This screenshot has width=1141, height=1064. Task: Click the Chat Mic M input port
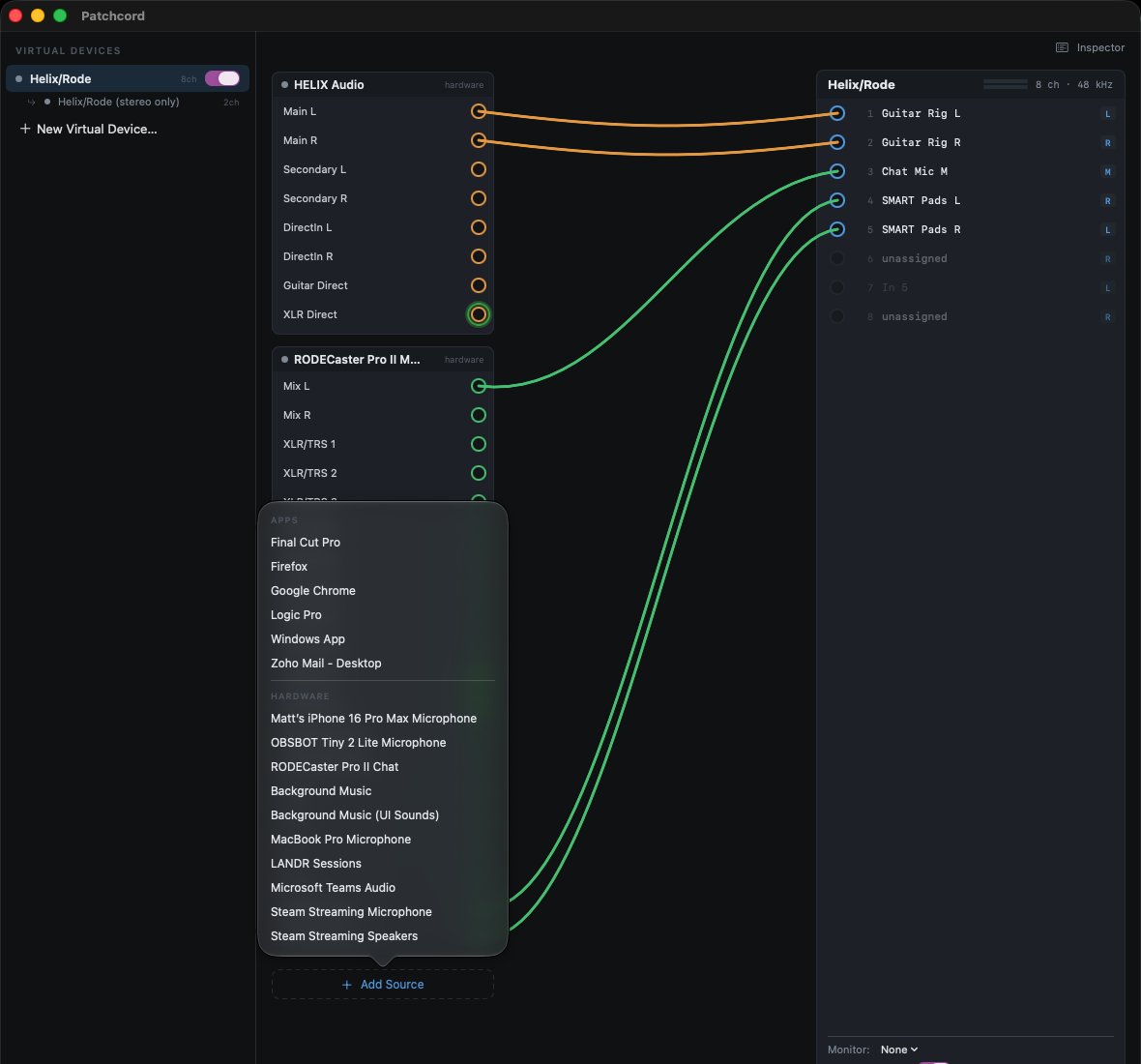pyautogui.click(x=836, y=171)
